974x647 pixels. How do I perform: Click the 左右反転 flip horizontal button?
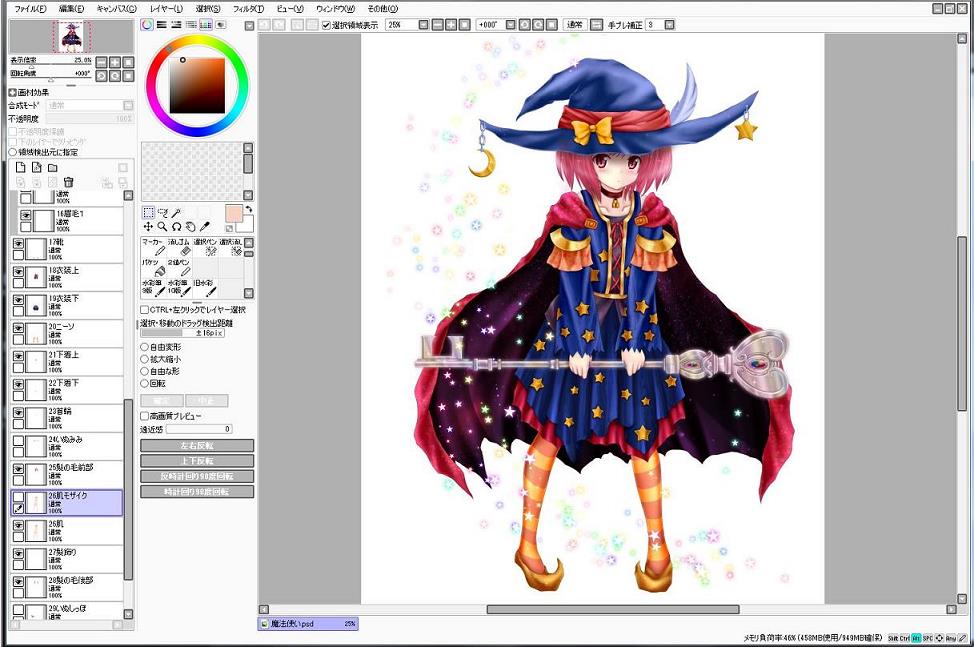pyautogui.click(x=197, y=446)
